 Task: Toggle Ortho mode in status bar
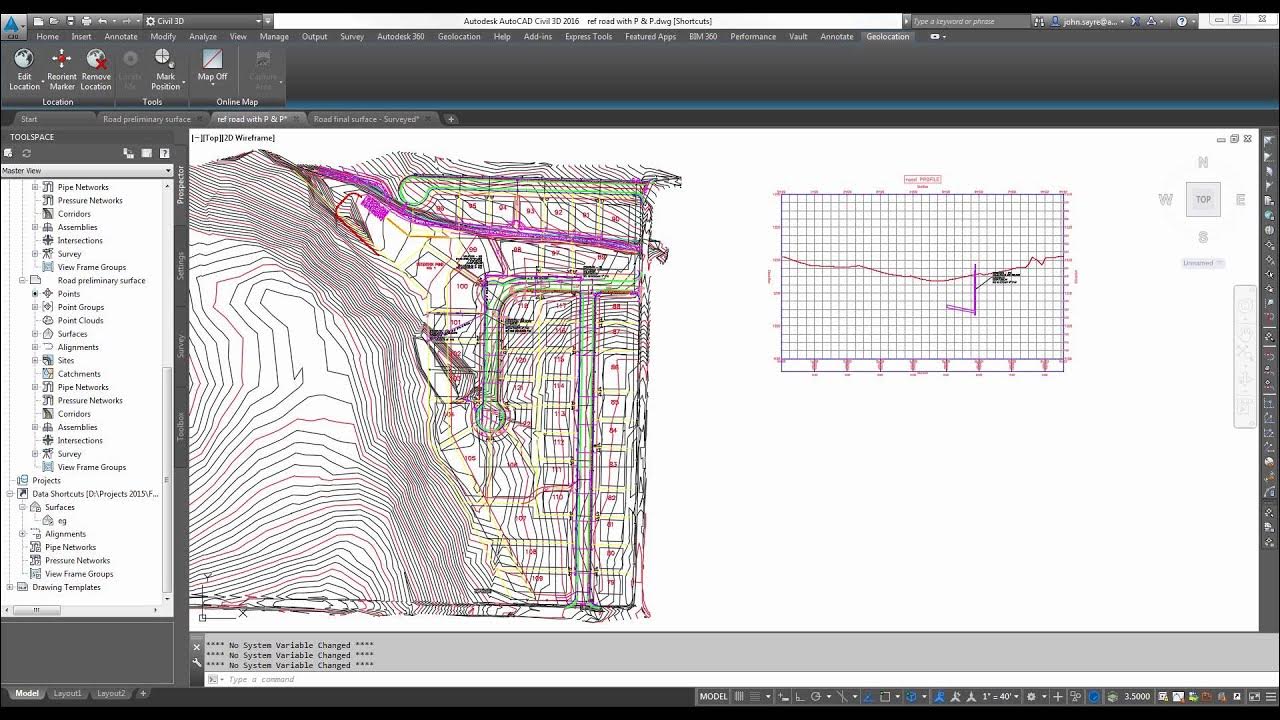click(797, 696)
